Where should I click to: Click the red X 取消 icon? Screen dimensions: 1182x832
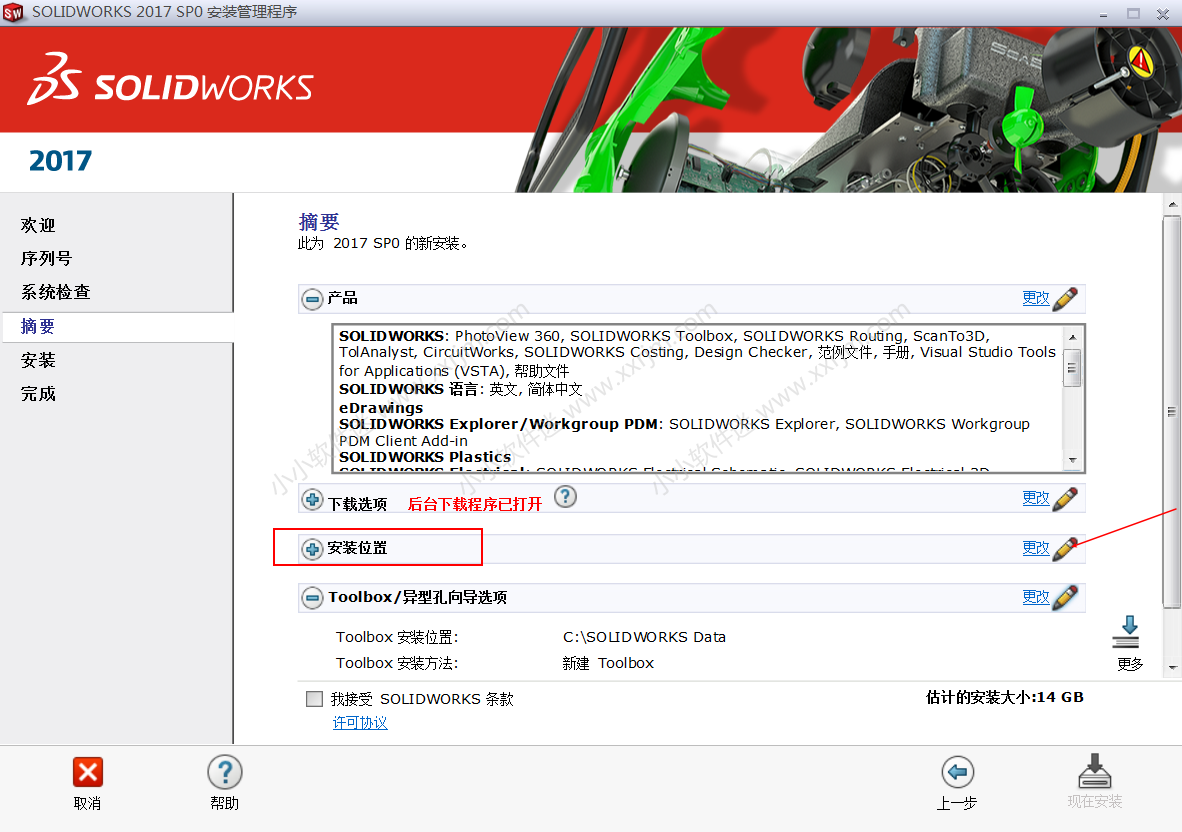(x=88, y=772)
